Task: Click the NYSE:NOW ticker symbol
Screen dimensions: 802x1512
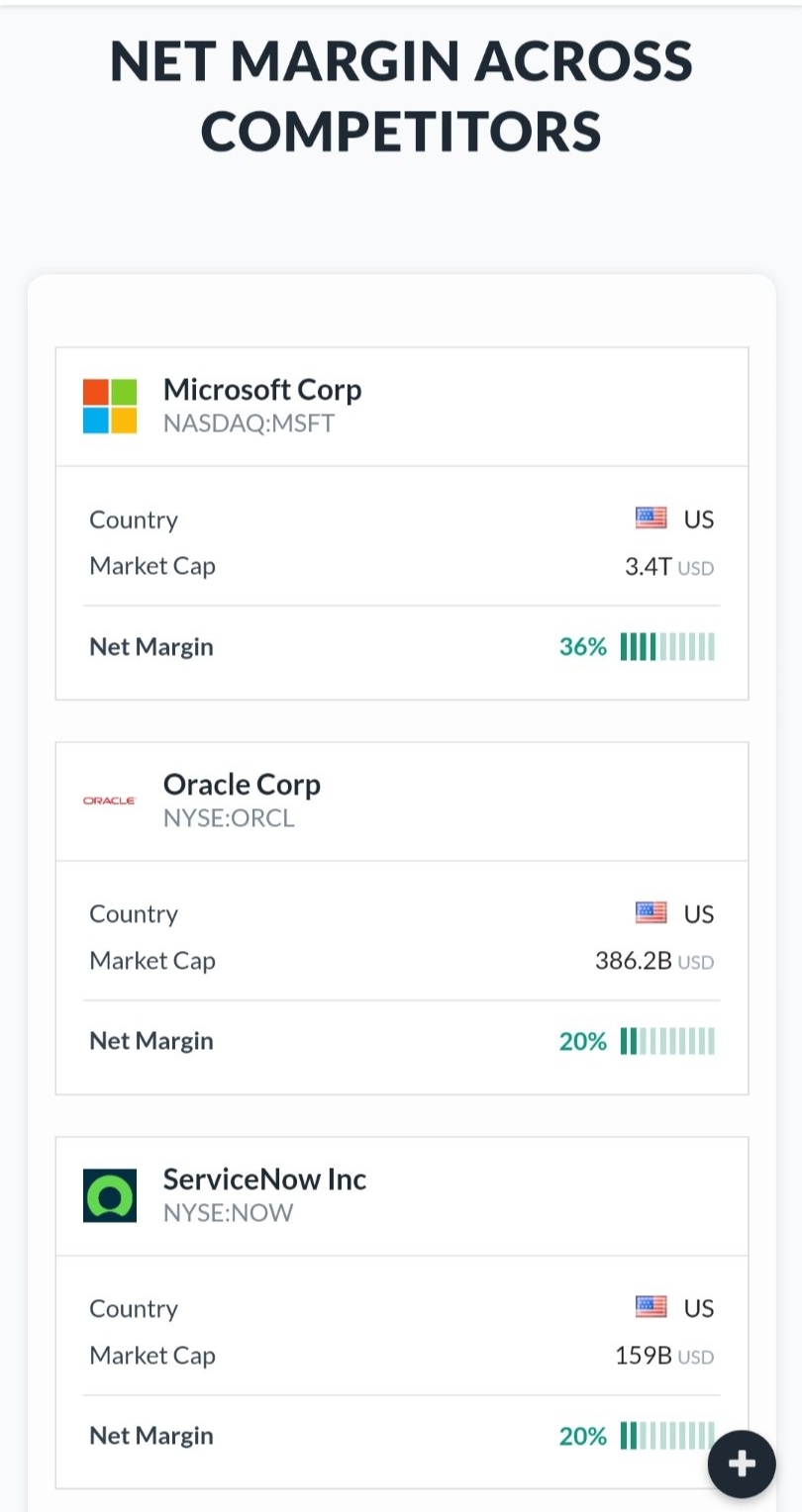Action: [228, 1213]
